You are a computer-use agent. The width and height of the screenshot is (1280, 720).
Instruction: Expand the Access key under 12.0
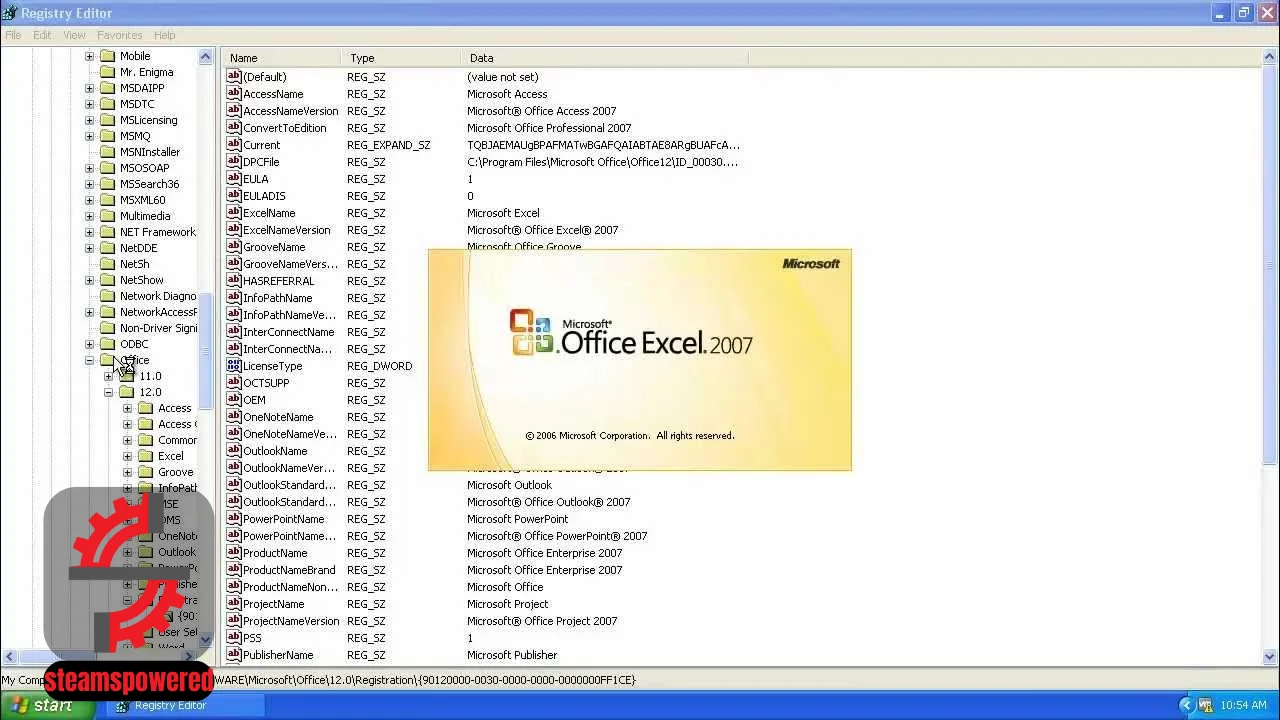[127, 408]
